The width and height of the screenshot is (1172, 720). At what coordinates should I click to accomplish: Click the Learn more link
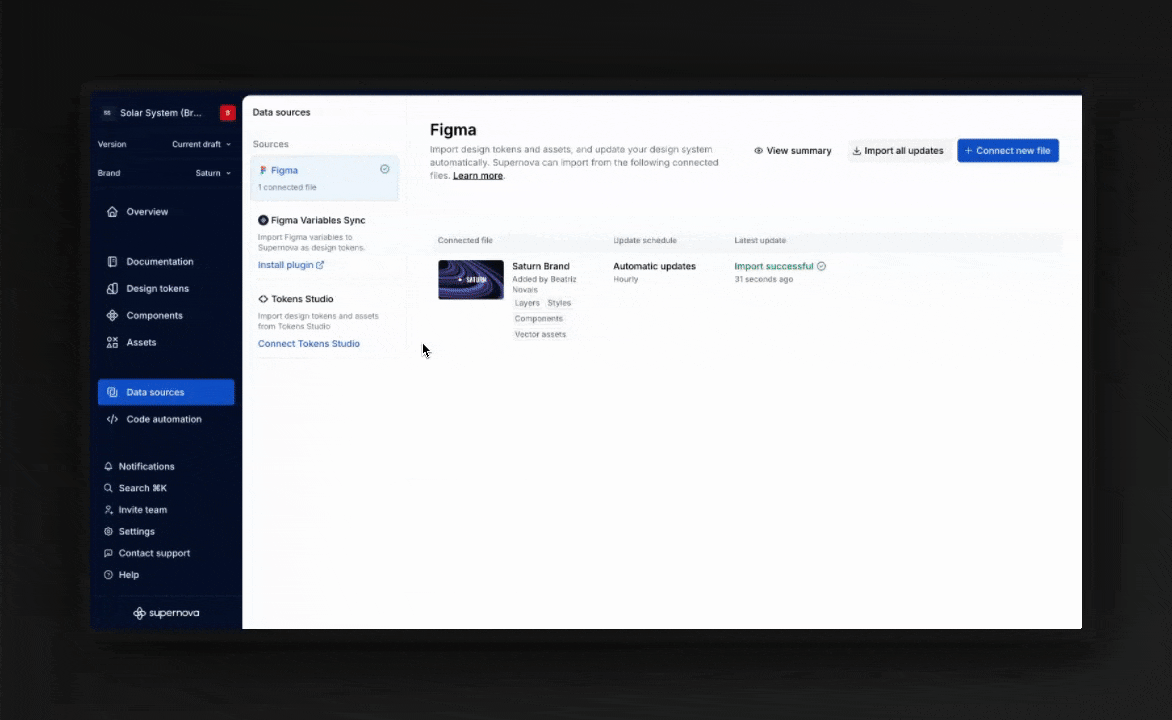click(477, 176)
